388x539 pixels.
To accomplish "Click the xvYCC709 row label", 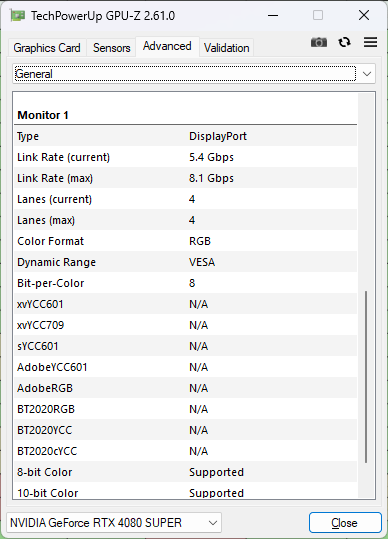I will [x=41, y=325].
